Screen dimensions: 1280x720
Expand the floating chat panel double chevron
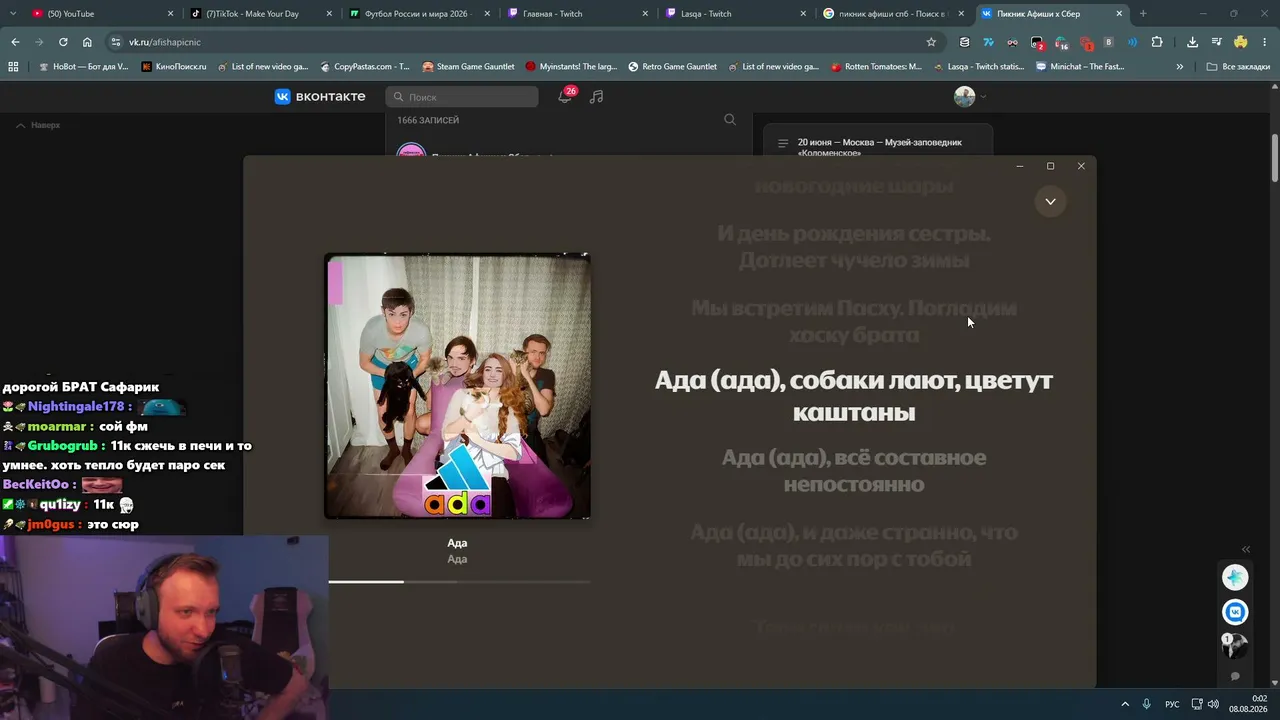(1246, 549)
